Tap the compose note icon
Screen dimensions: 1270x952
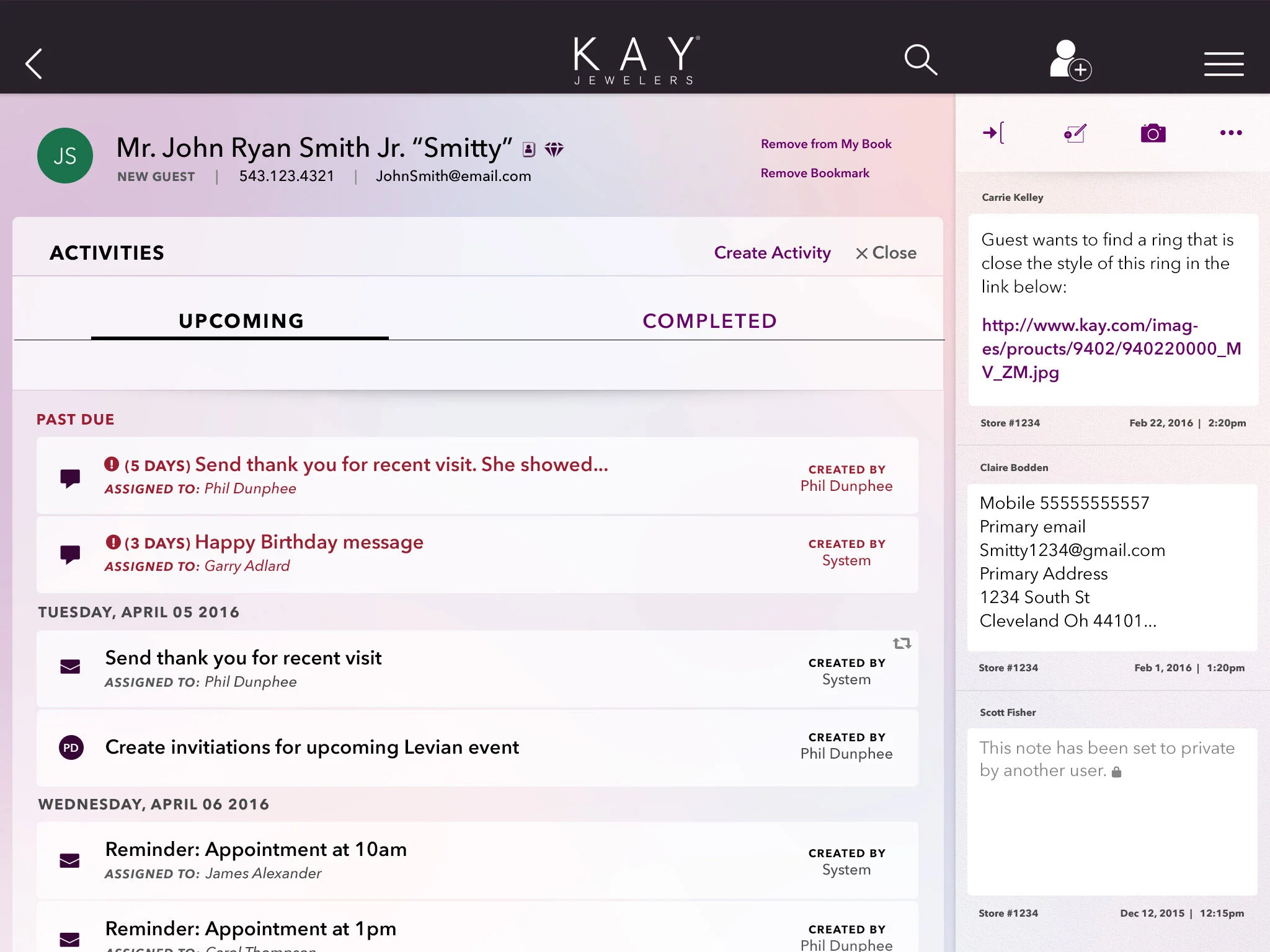(x=1075, y=133)
